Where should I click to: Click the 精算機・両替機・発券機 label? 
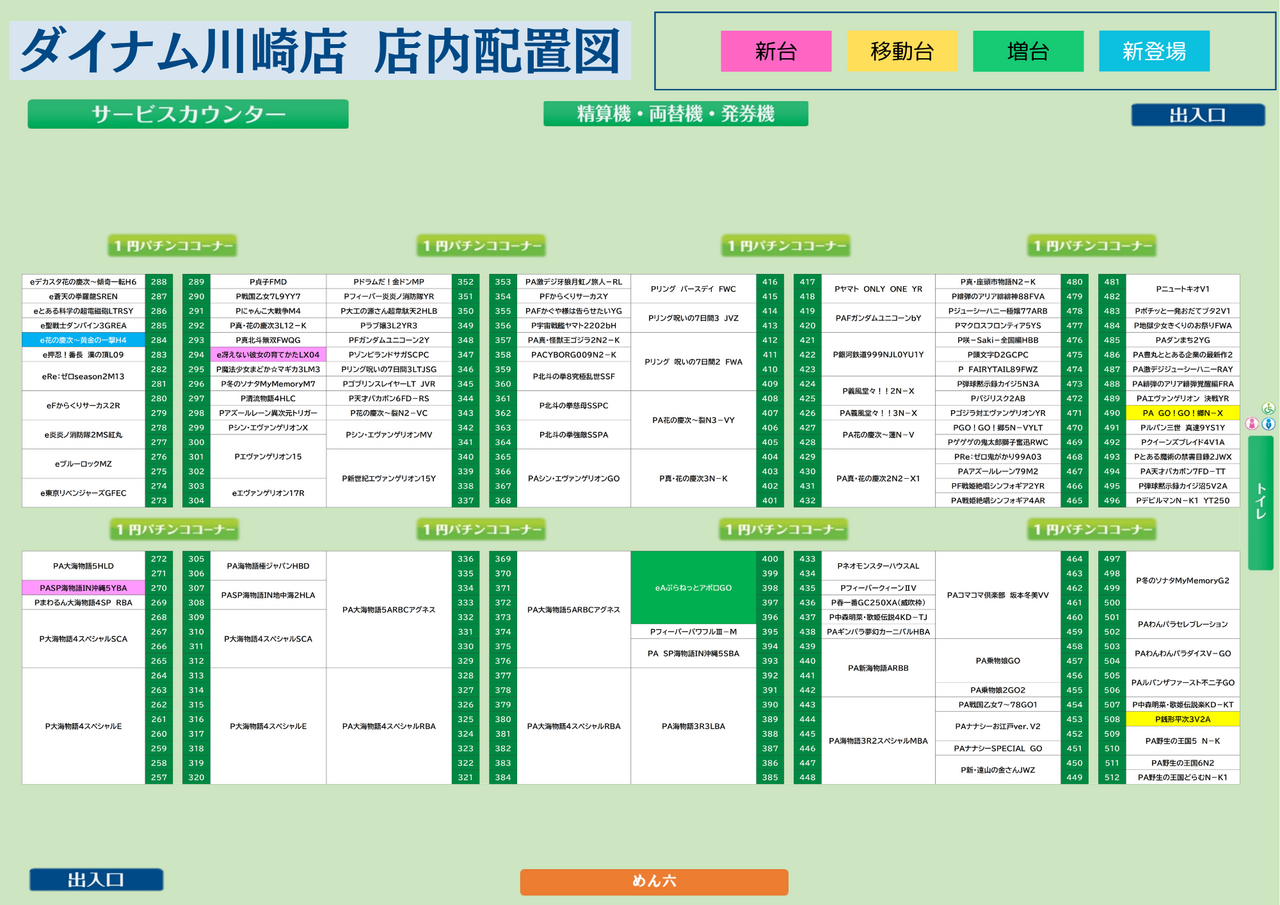pyautogui.click(x=676, y=114)
